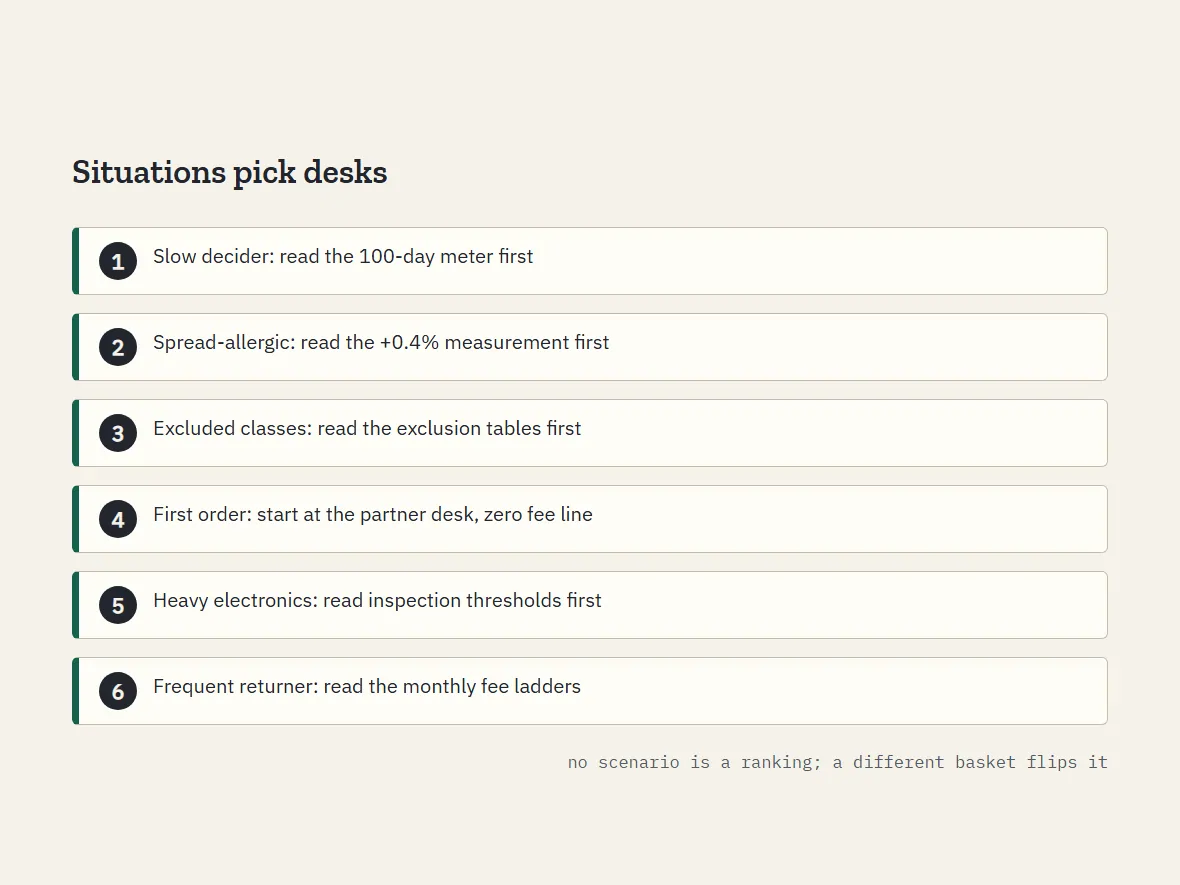Click the number 1 circle badge
Image resolution: width=1180 pixels, height=885 pixels.
click(118, 261)
